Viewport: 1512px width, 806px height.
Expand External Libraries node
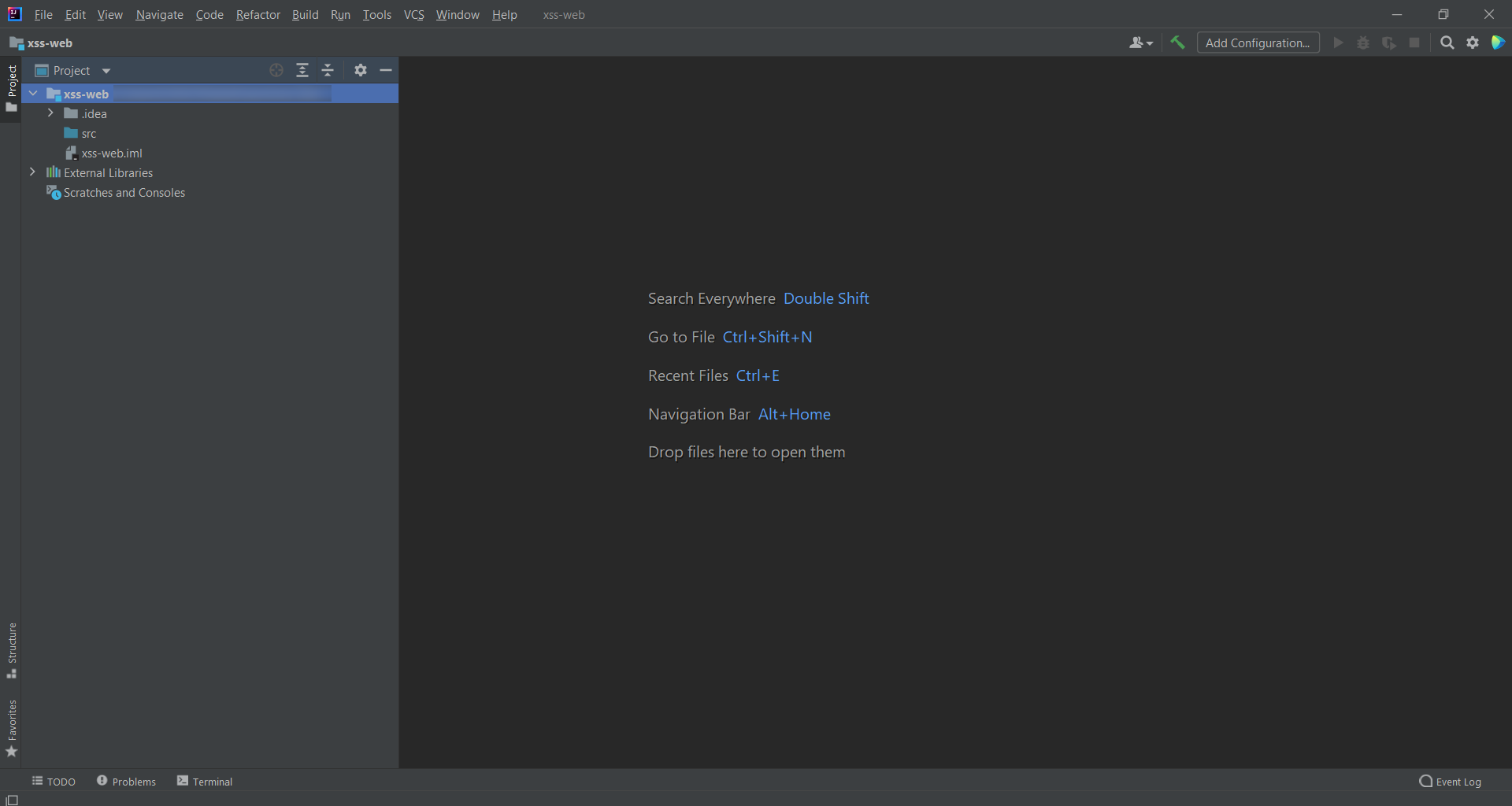pyautogui.click(x=32, y=172)
